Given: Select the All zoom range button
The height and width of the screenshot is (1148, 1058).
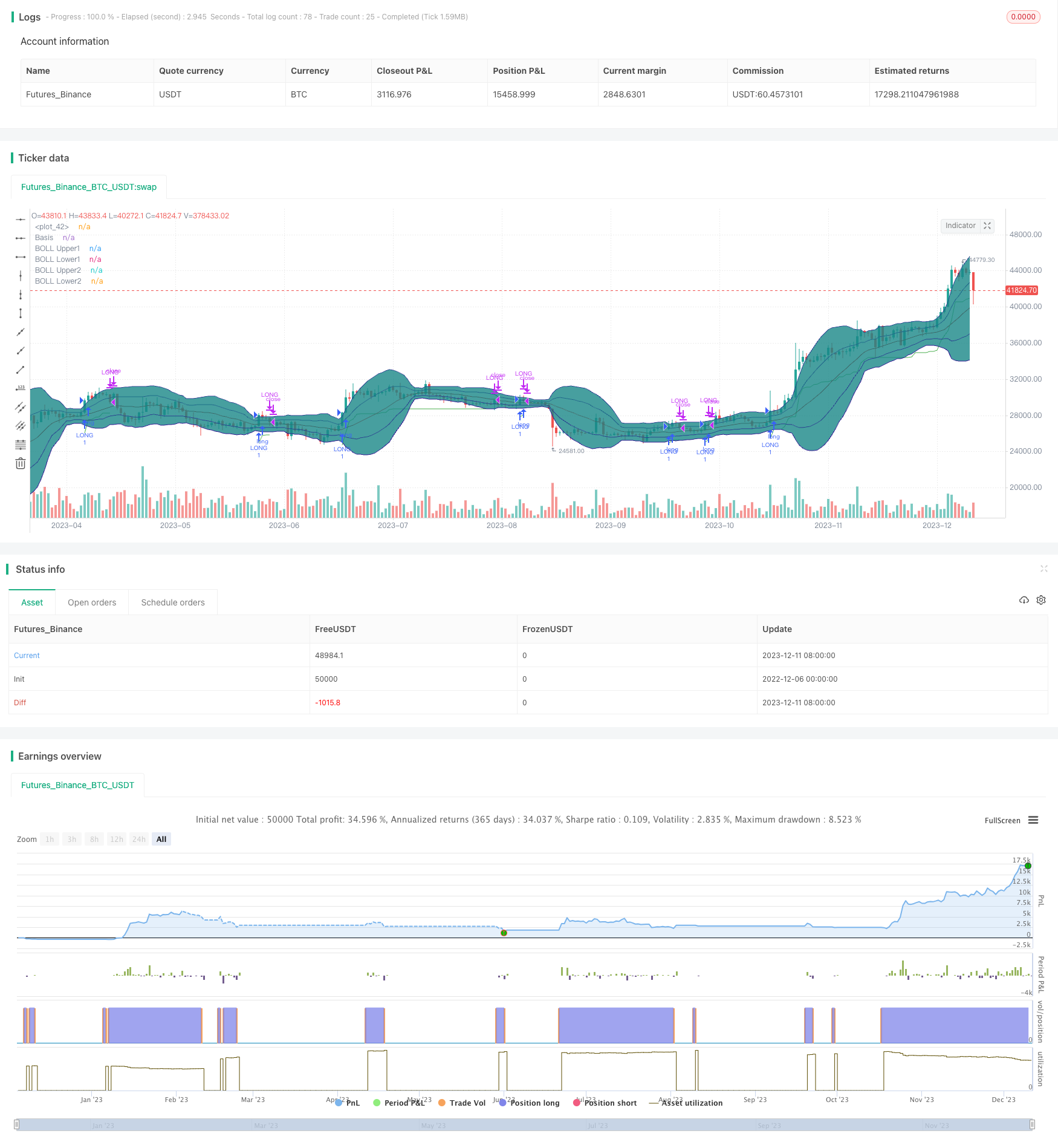Looking at the screenshot, I should (161, 839).
